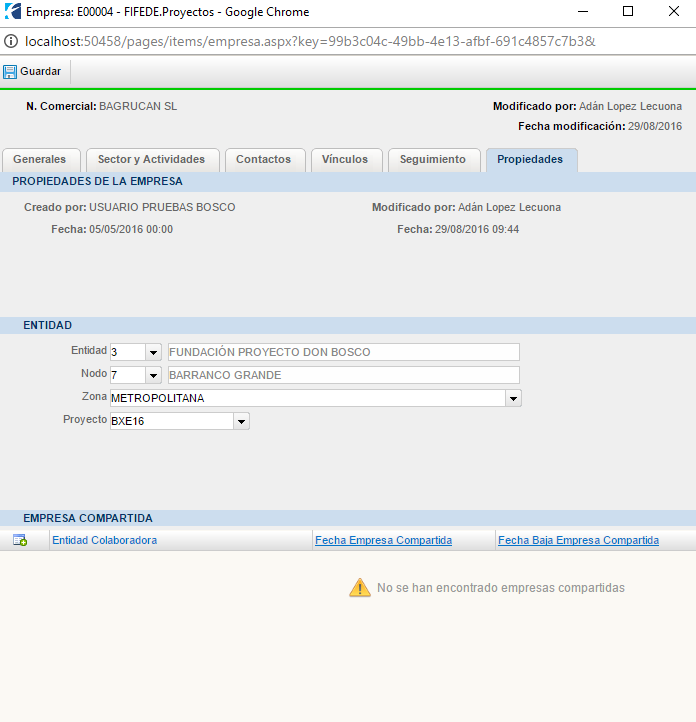Screen dimensions: 696x722
Task: Click the Guardar button label
Action: (41, 71)
